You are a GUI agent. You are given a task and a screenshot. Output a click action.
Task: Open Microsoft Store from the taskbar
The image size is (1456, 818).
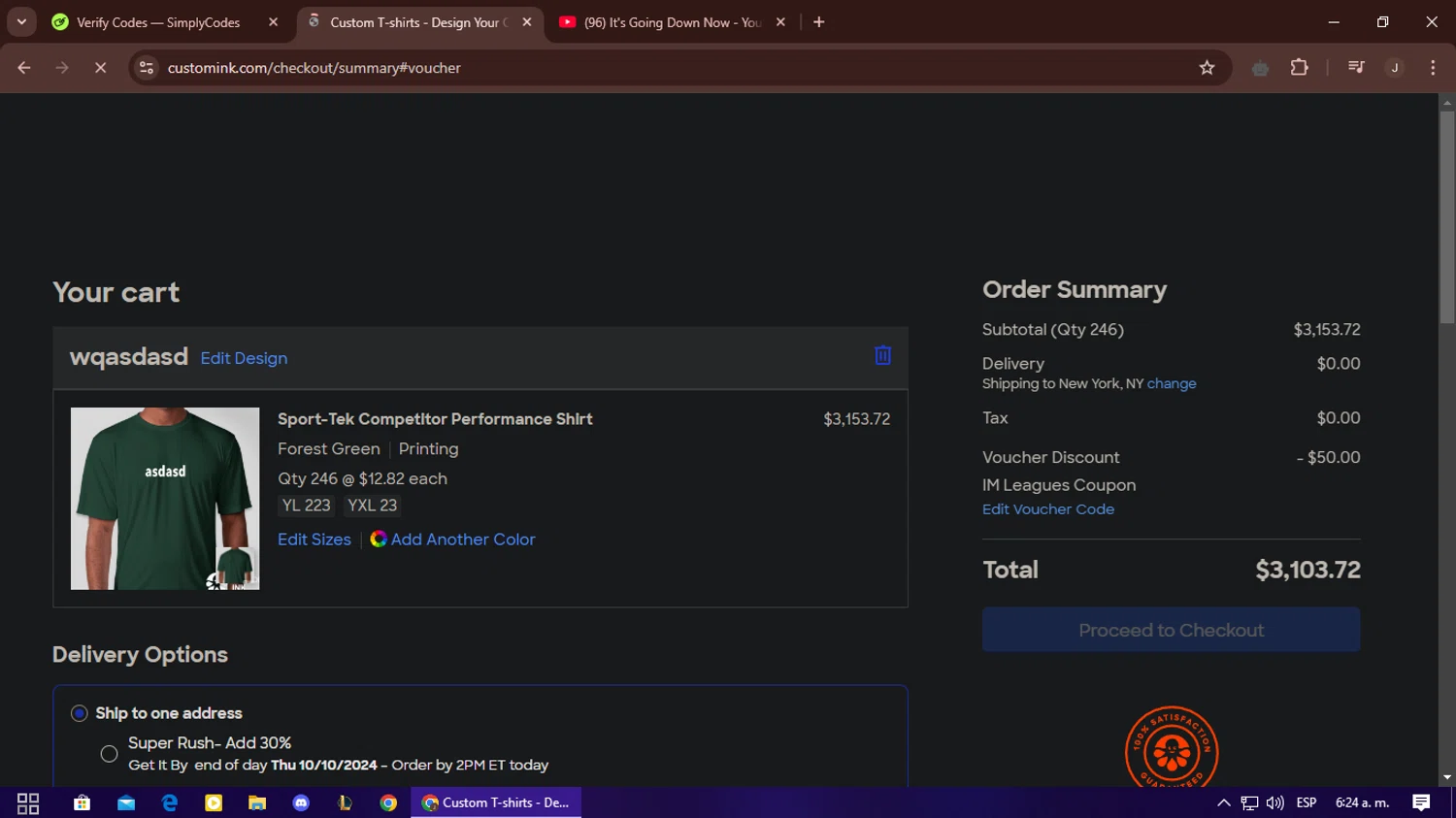point(82,802)
